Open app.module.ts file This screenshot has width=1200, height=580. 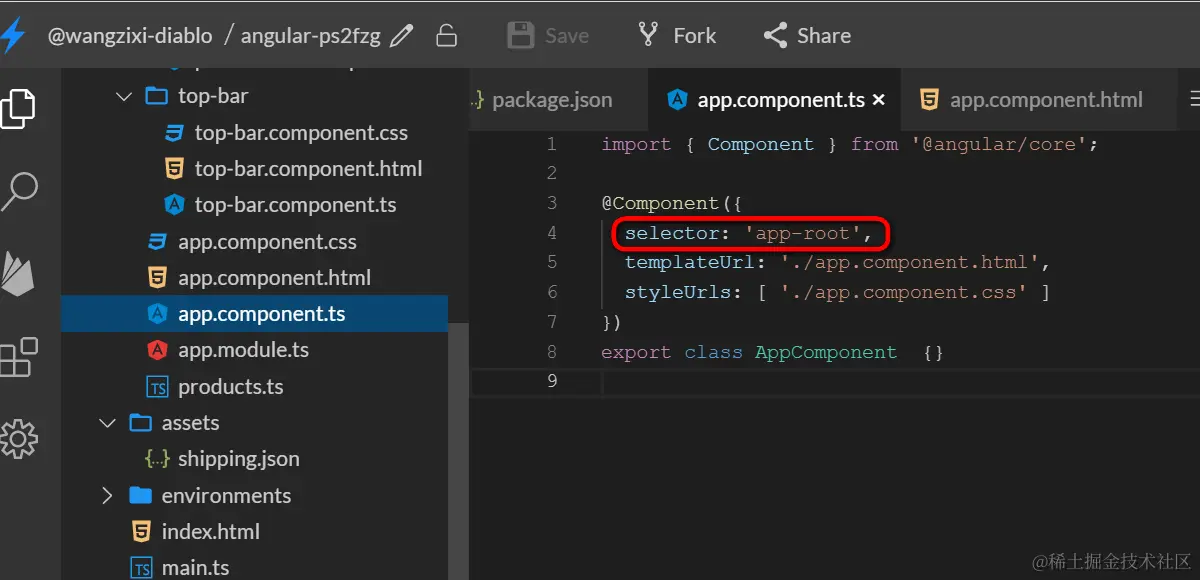[243, 350]
